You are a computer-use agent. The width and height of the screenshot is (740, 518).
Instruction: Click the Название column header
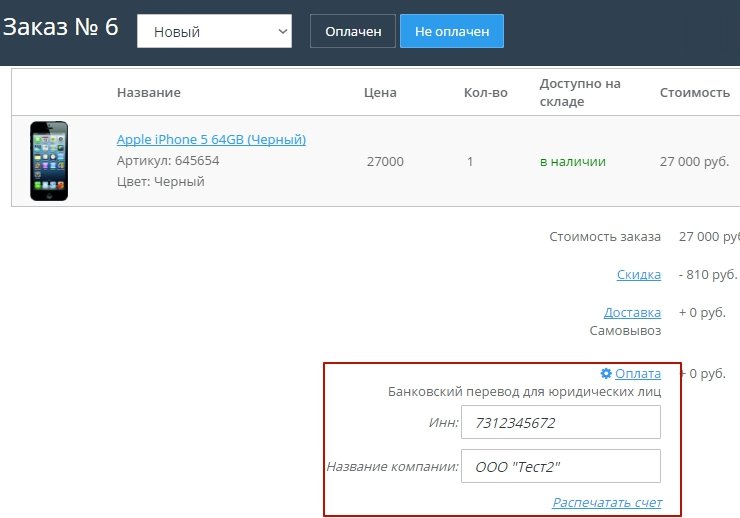tap(149, 92)
